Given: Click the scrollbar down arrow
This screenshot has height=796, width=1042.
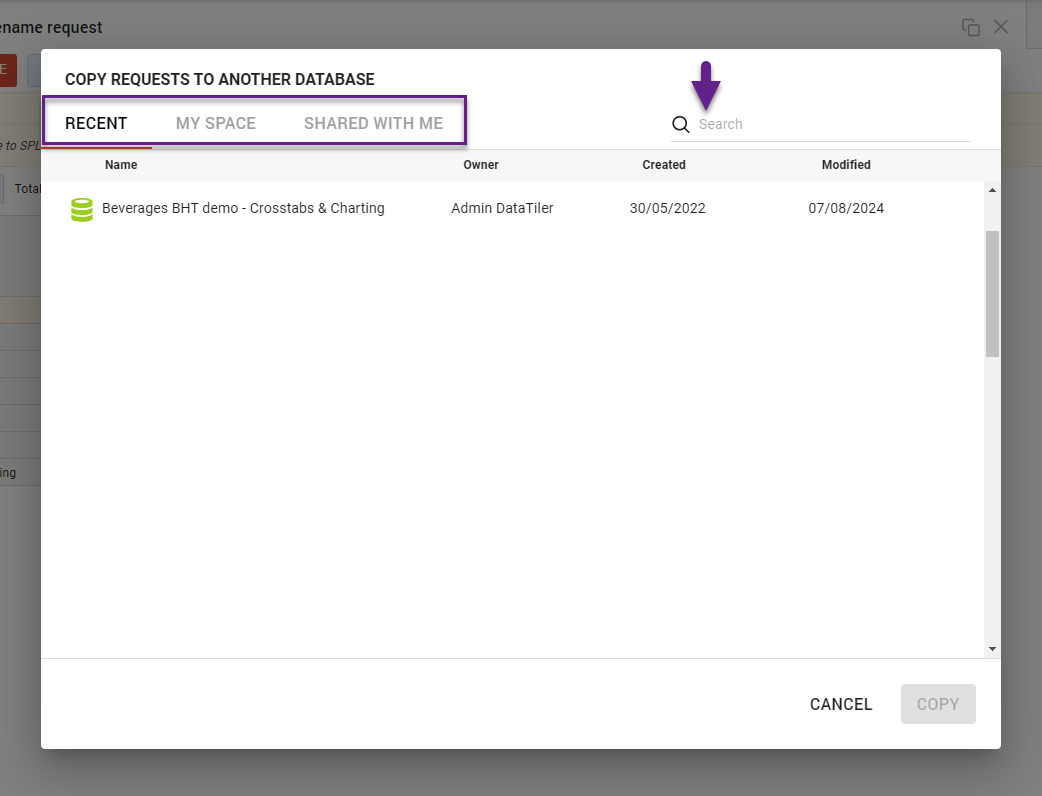Looking at the screenshot, I should pos(991,648).
